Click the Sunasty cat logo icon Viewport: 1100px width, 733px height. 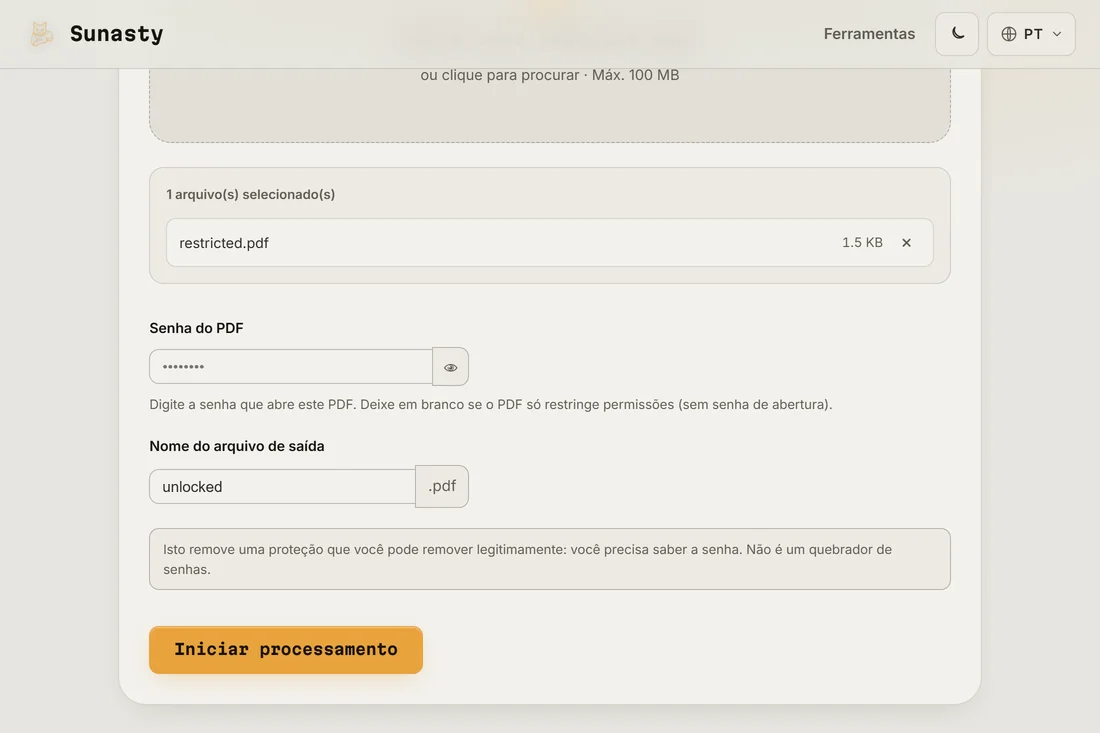(41, 34)
